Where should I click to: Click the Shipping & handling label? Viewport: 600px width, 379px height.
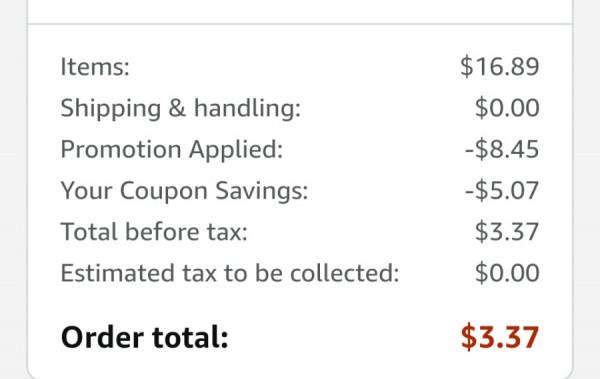(x=181, y=108)
